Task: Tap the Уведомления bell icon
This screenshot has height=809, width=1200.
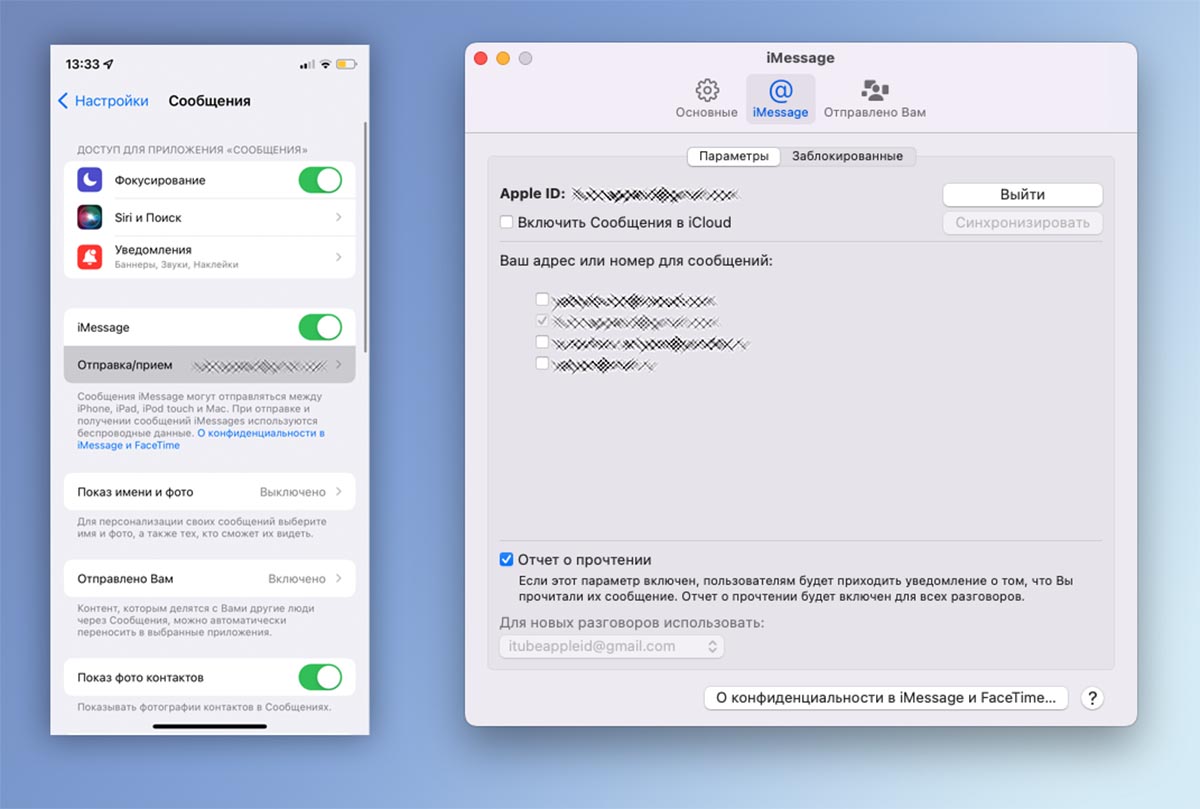Action: [90, 256]
